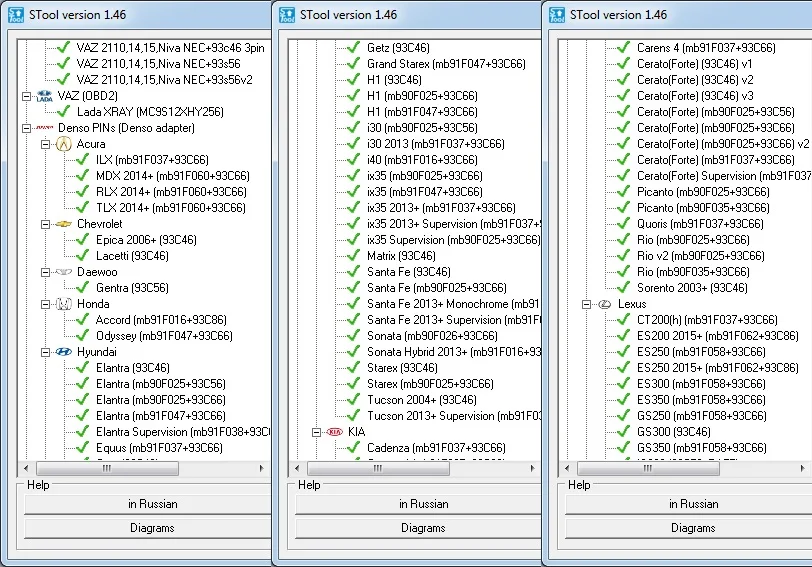Select VAZ 2110,14,15,Niva NEC+93s56v2
Image resolution: width=812 pixels, height=567 pixels.
click(x=165, y=80)
